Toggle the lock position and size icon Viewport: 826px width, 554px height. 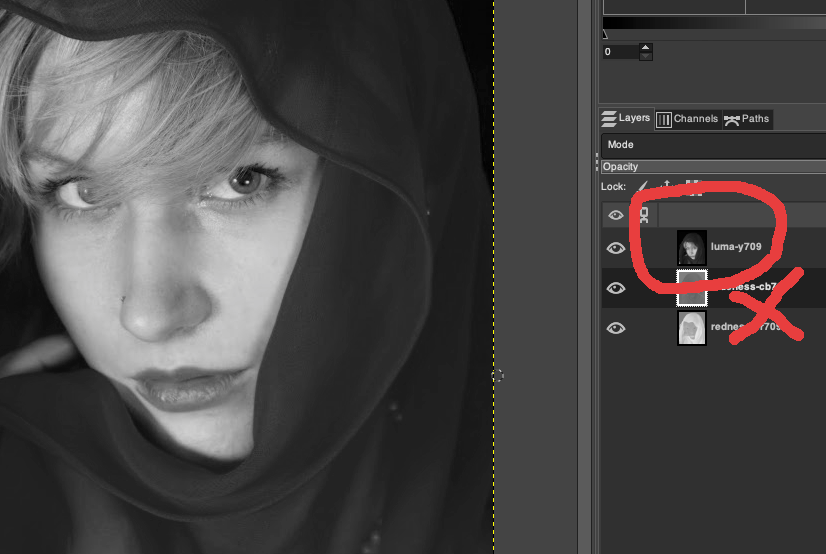click(x=666, y=186)
